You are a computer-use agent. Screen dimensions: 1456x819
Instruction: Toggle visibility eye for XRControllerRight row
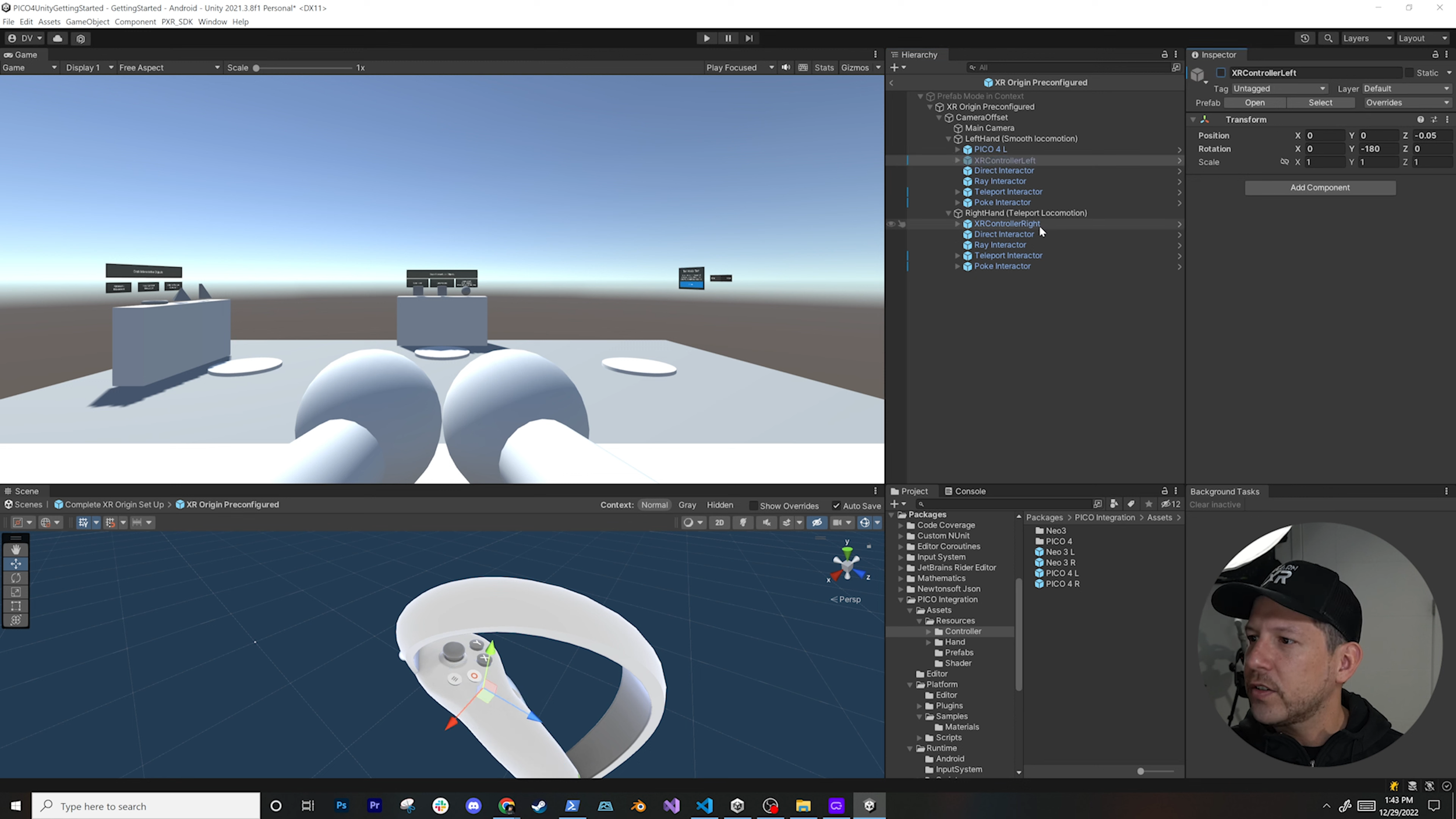coord(890,224)
